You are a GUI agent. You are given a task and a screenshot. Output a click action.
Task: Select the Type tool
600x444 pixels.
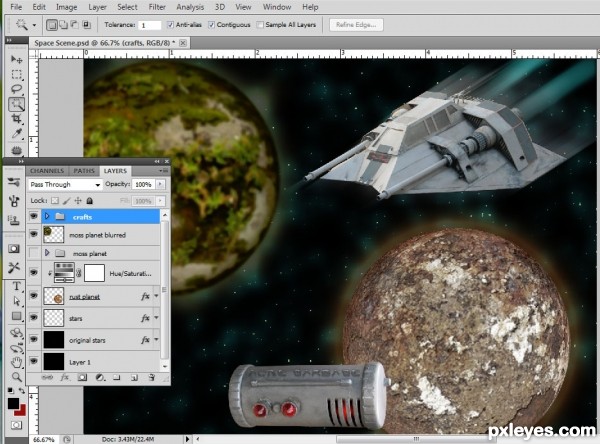click(16, 286)
